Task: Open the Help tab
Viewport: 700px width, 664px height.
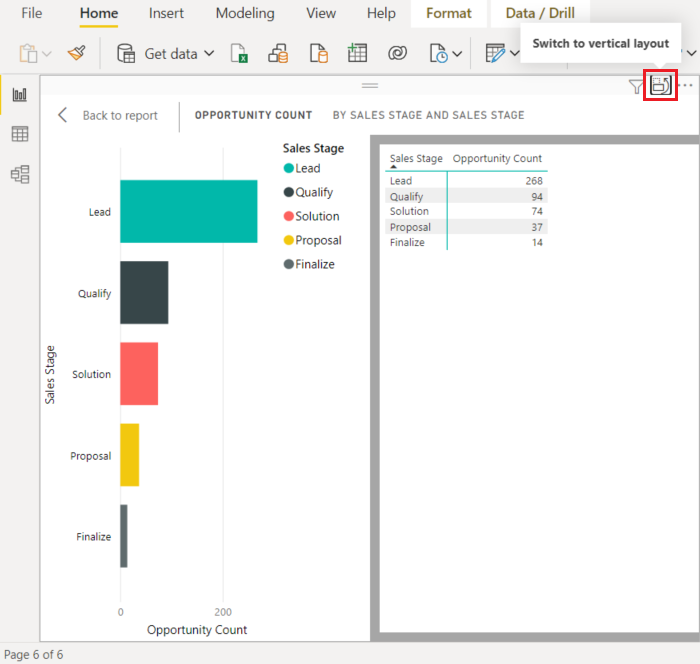Action: [381, 13]
